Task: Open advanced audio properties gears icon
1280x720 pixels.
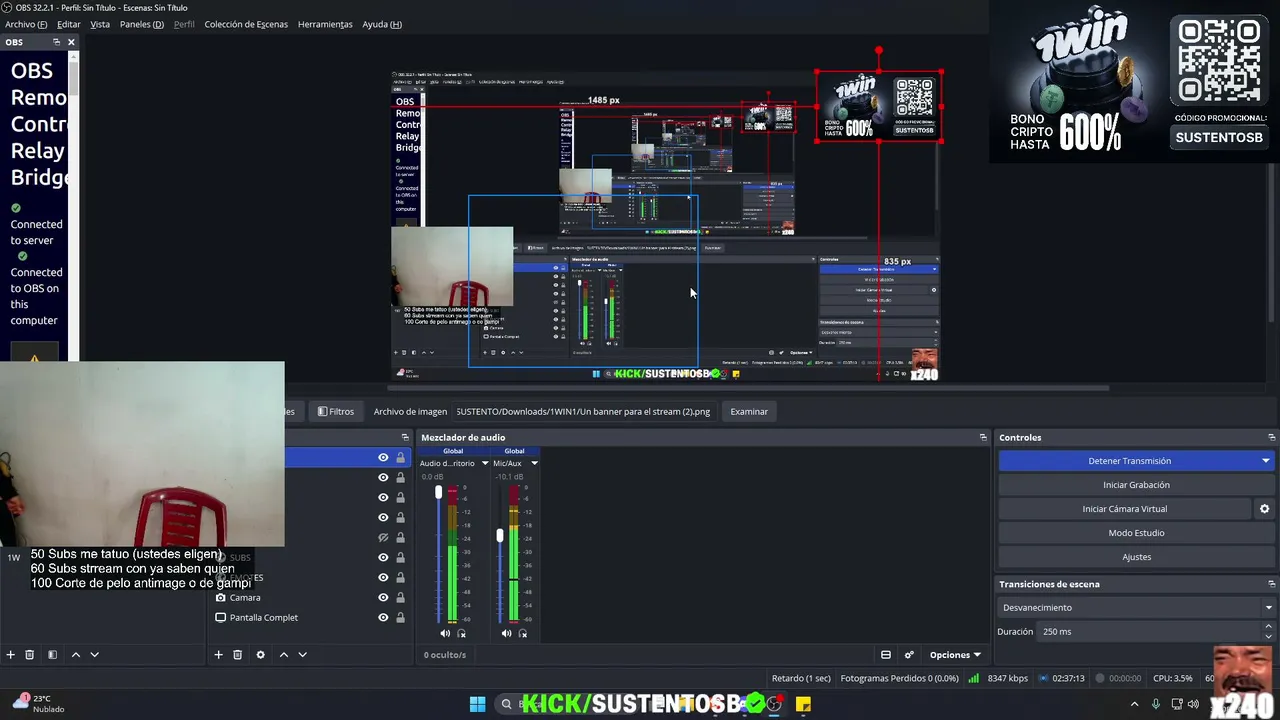Action: pos(909,655)
